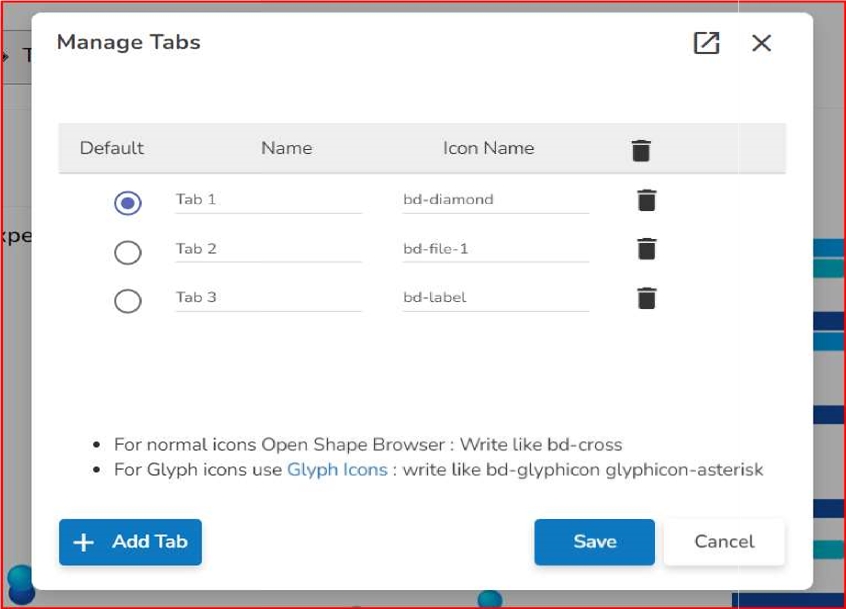Click the plus icon on Add Tab

[x=84, y=542]
